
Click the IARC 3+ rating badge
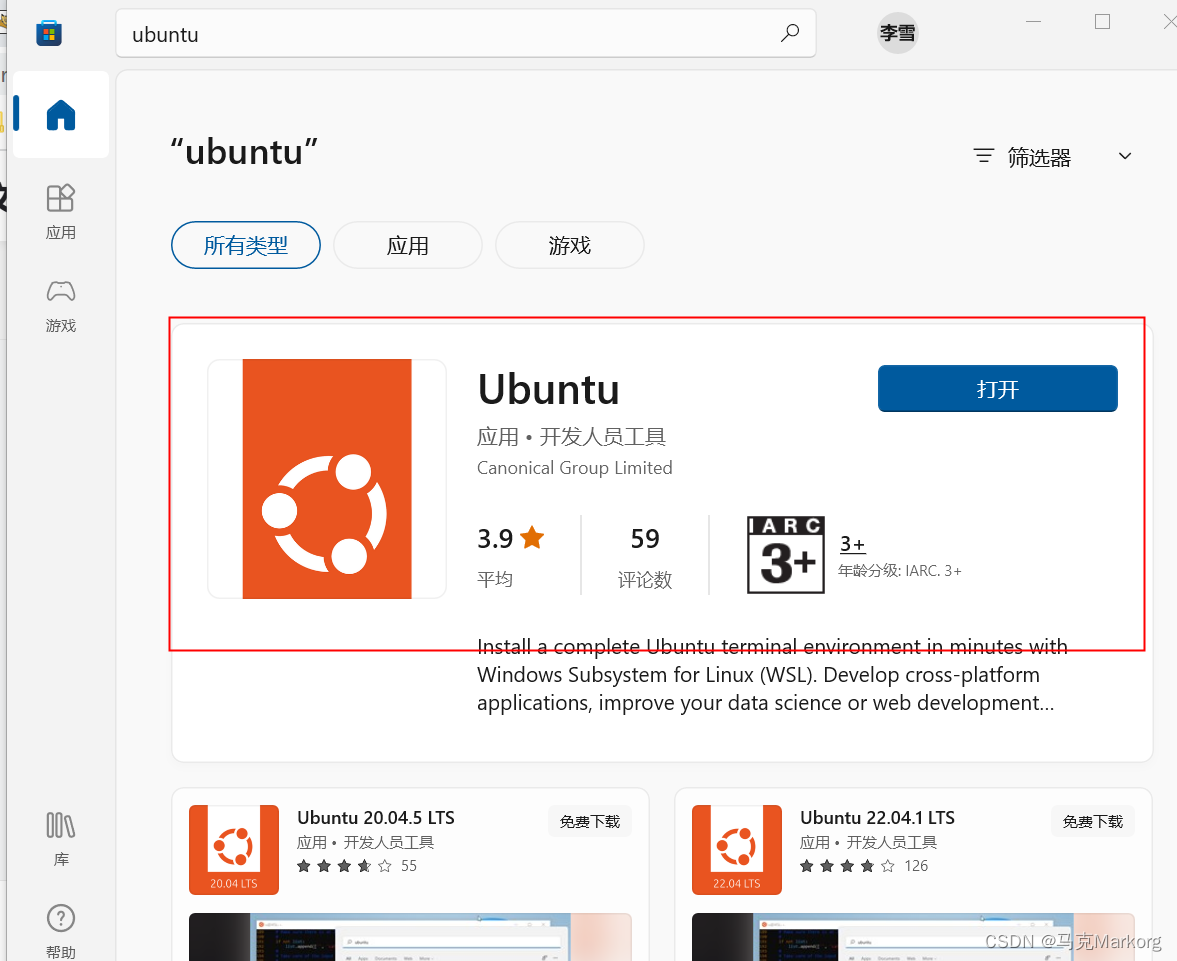786,555
